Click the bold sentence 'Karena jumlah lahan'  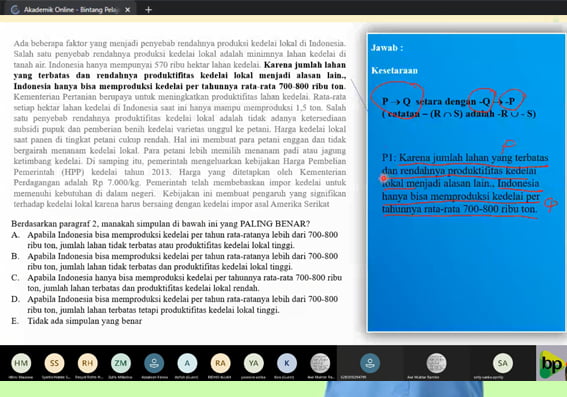click(x=180, y=76)
